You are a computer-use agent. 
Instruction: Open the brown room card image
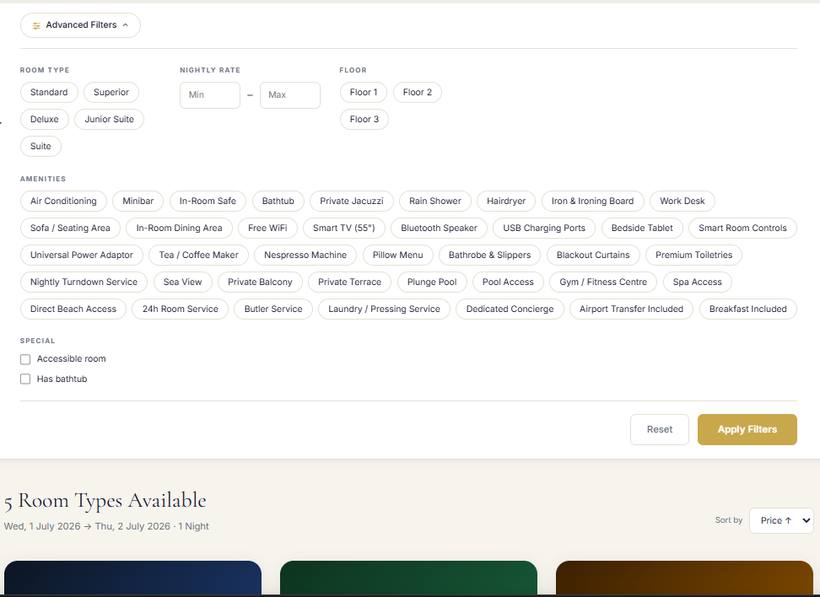pos(685,578)
